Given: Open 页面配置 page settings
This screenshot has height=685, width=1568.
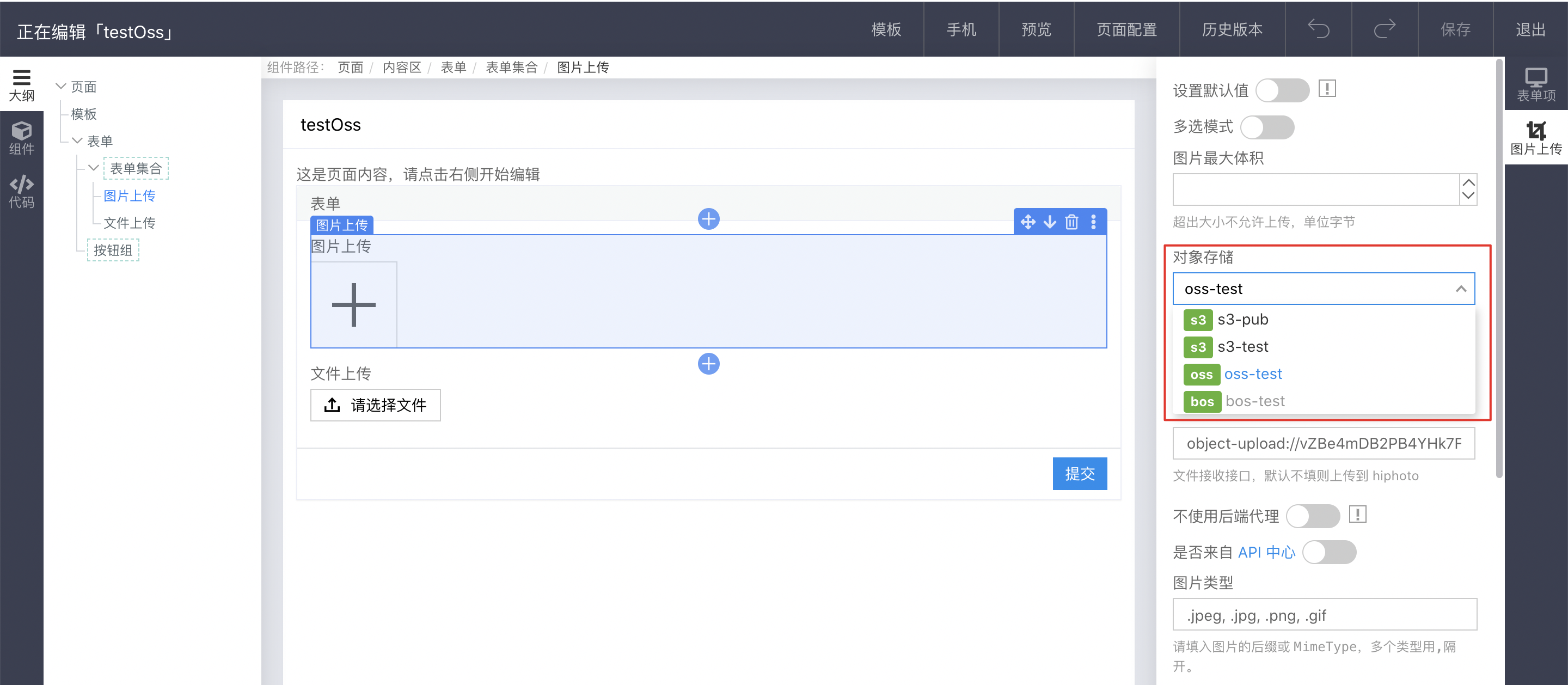Looking at the screenshot, I should 1126,29.
